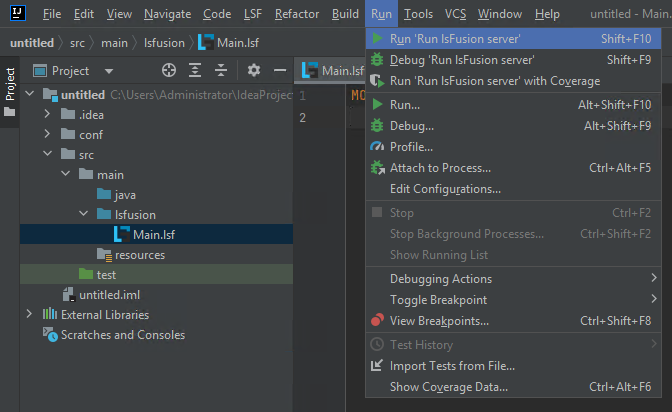Click Edit Configurations in the Run menu
Viewport: 672px width, 412px height.
coord(445,189)
